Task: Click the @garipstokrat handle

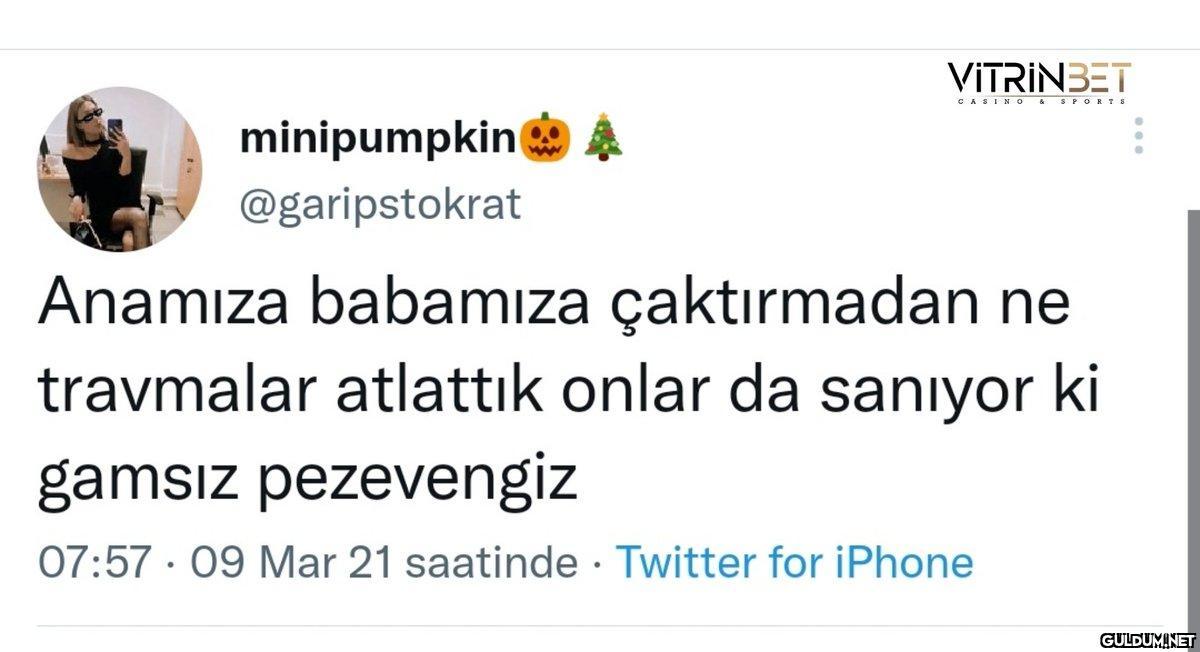Action: [x=380, y=205]
